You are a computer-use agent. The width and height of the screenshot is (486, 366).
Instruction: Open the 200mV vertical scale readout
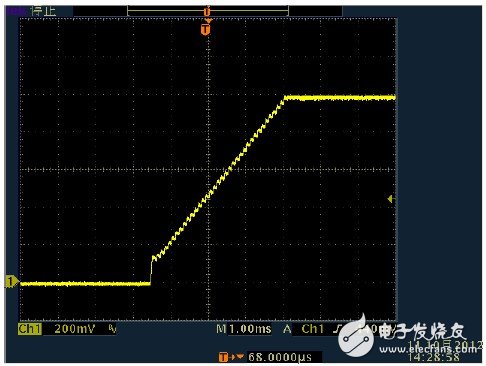coord(75,329)
